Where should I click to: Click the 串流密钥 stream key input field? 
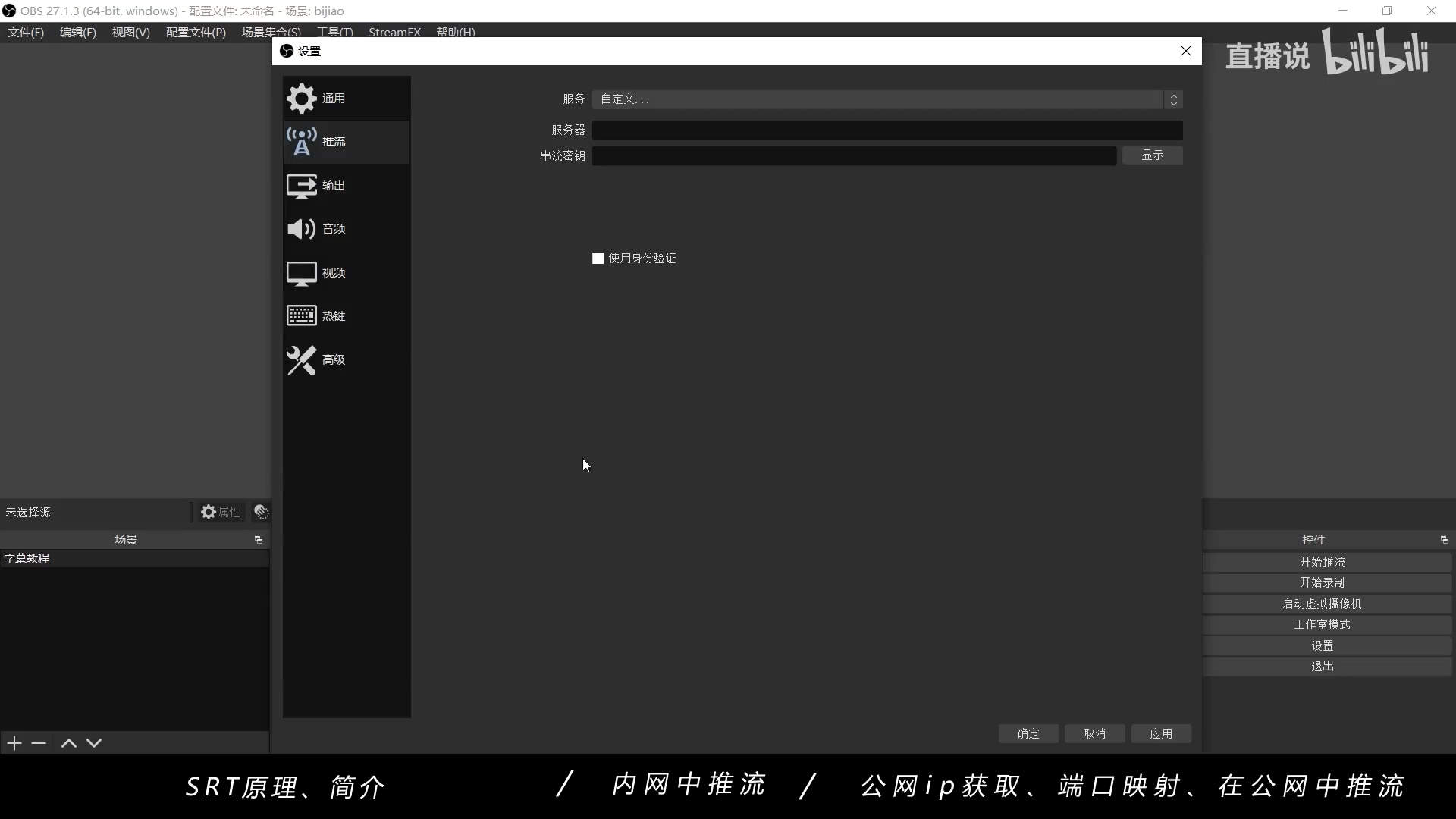[853, 155]
